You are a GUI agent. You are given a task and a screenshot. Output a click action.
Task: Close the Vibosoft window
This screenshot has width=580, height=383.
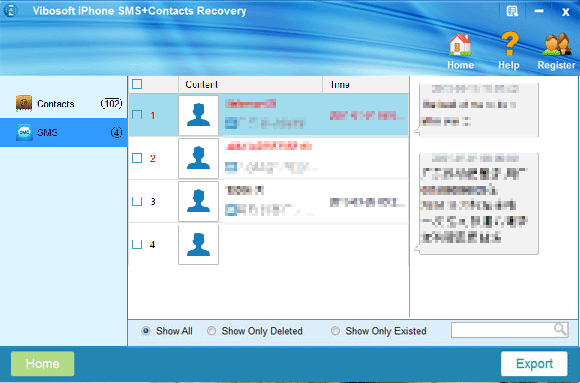565,12
